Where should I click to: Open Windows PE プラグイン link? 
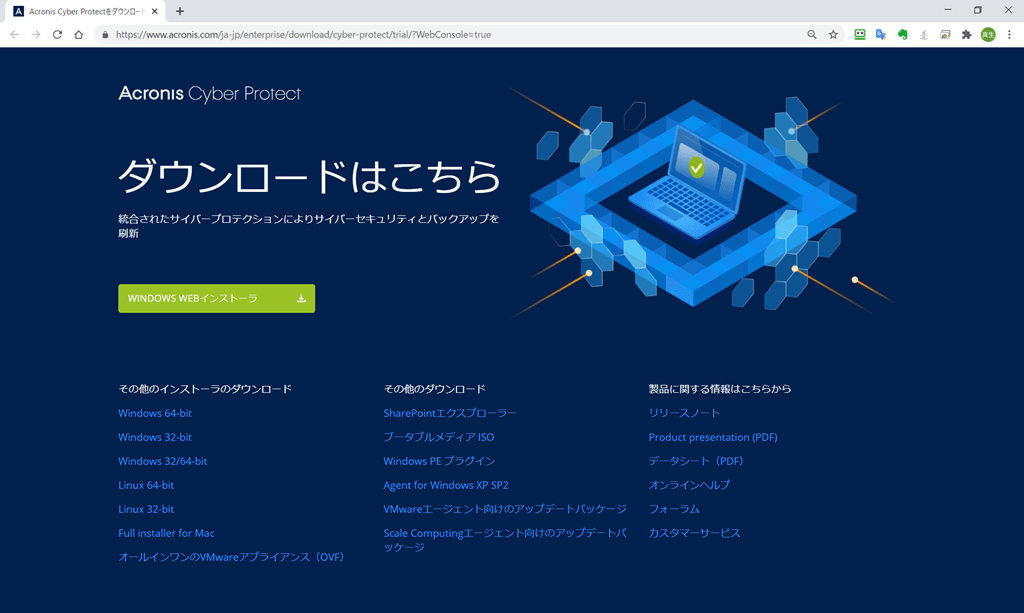[x=440, y=461]
